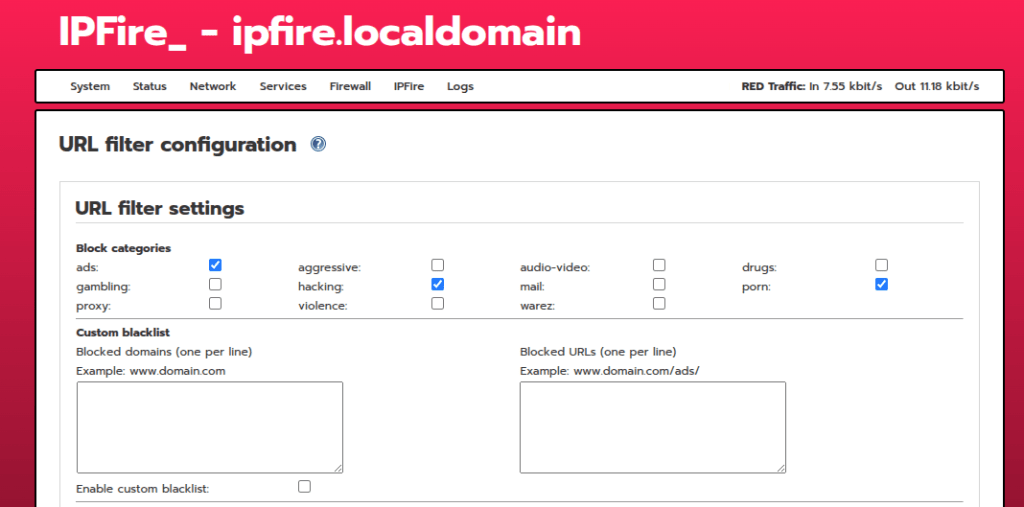Check the drugs category box
The height and width of the screenshot is (507, 1024).
tap(881, 265)
